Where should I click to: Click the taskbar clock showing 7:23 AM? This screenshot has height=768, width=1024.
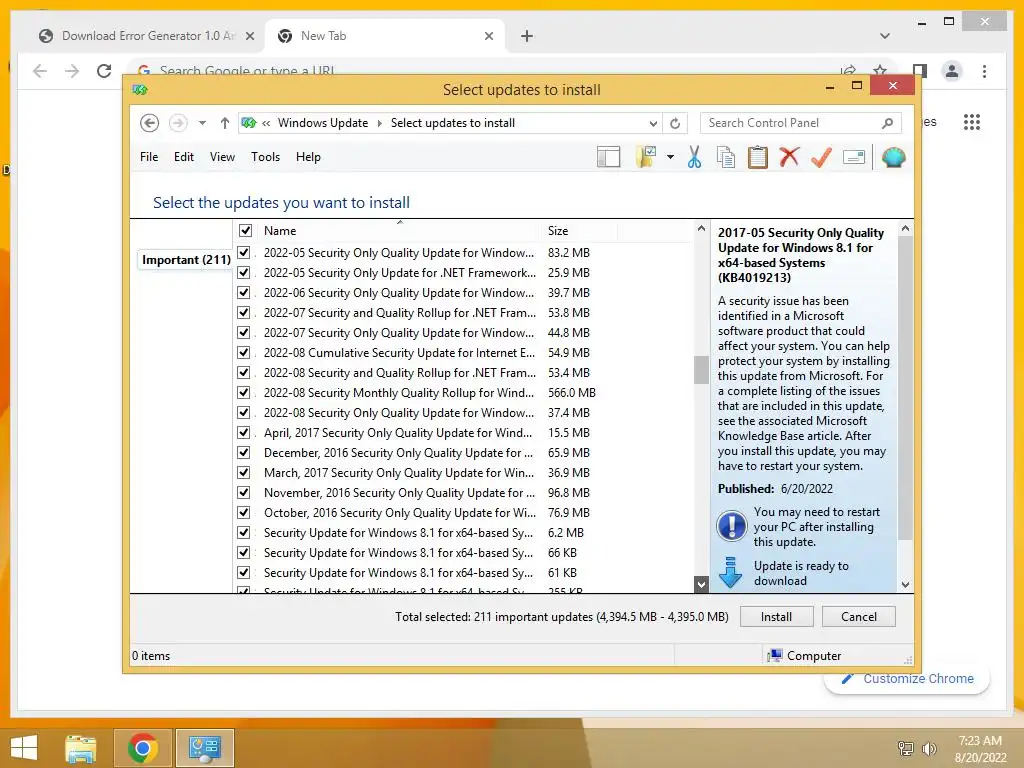pos(980,749)
